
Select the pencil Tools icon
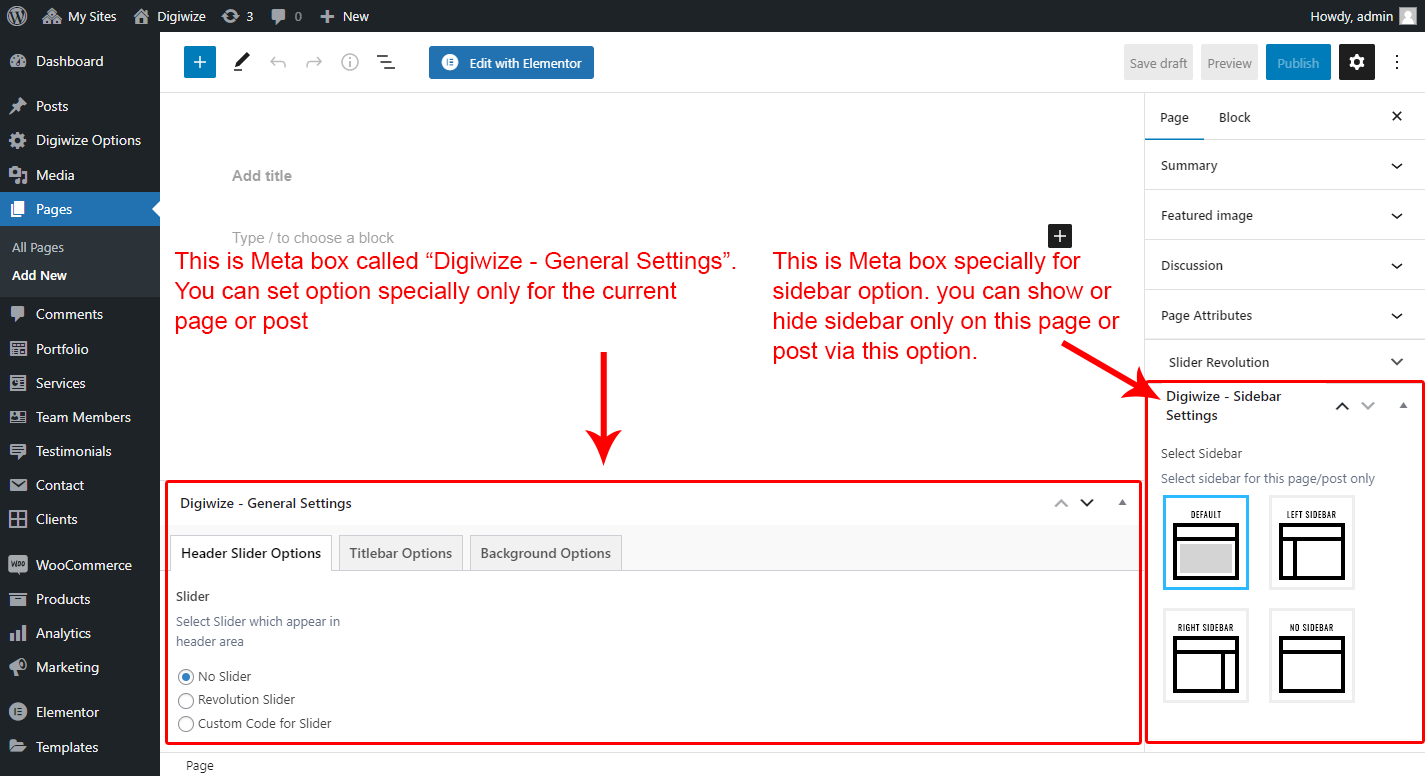point(241,62)
